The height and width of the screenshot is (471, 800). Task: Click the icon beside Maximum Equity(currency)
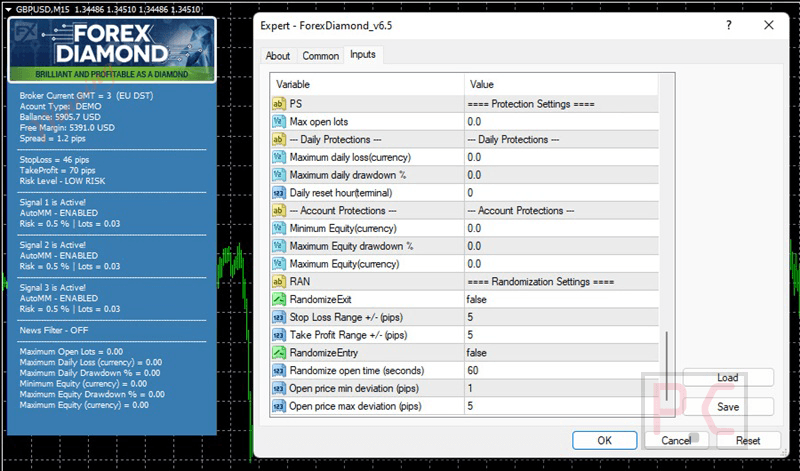coord(279,264)
